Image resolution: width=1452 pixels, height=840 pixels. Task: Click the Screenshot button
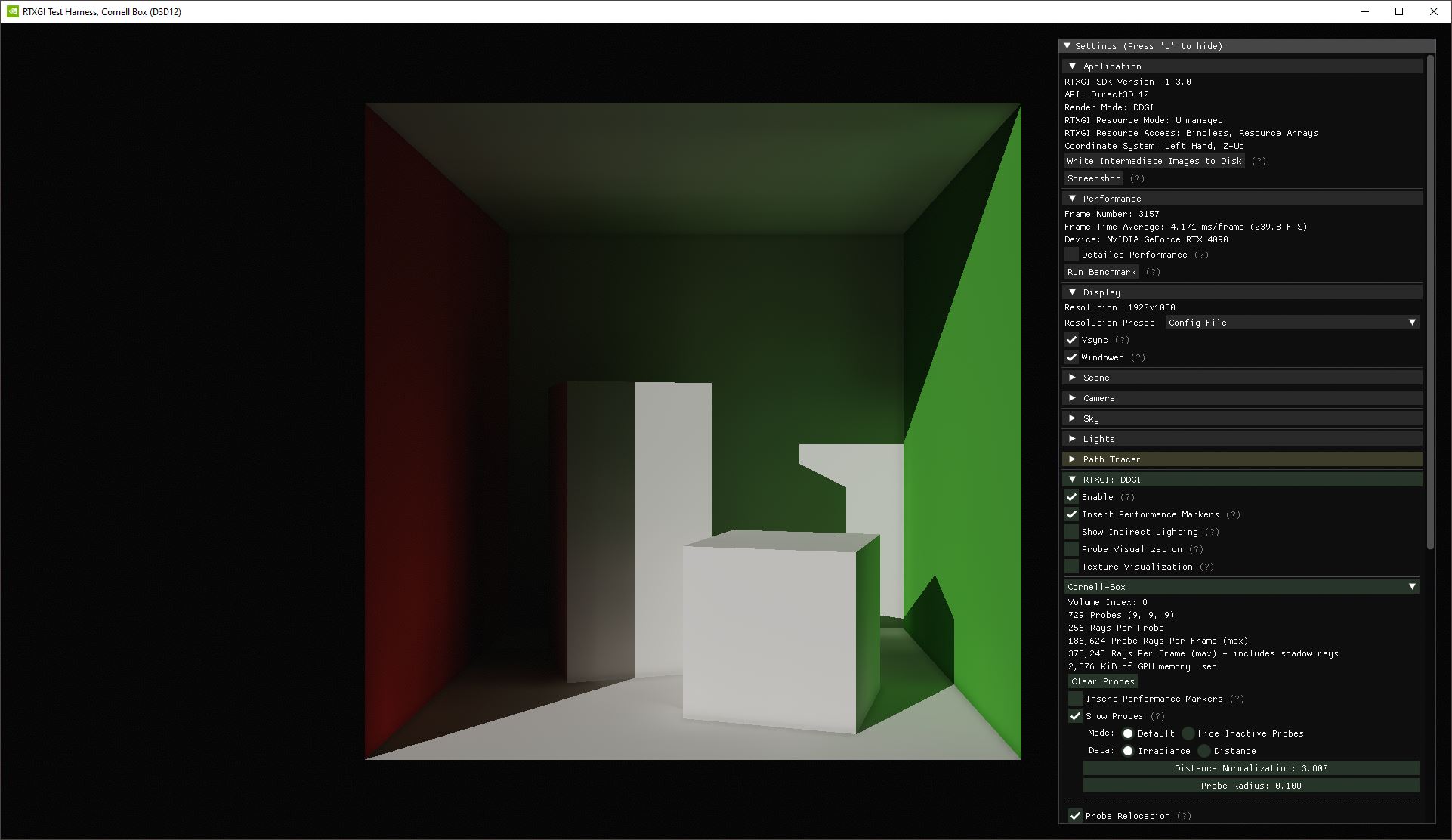coord(1092,178)
